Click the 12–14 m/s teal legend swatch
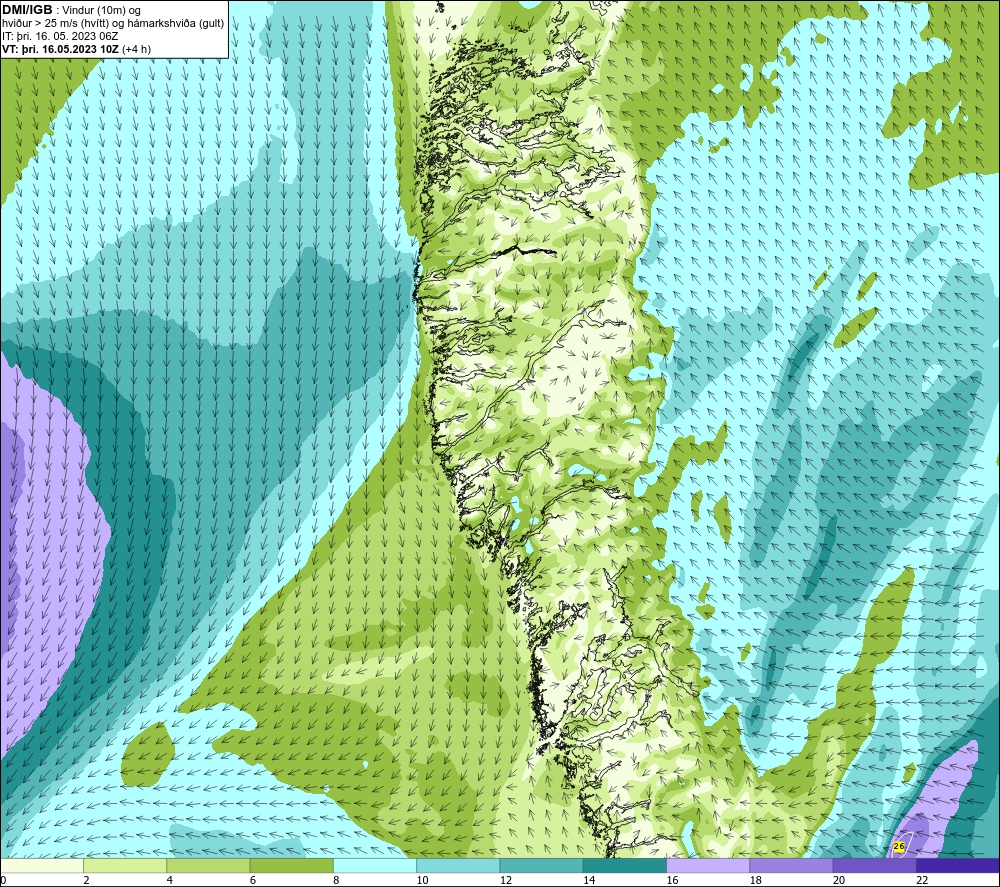 click(x=541, y=865)
